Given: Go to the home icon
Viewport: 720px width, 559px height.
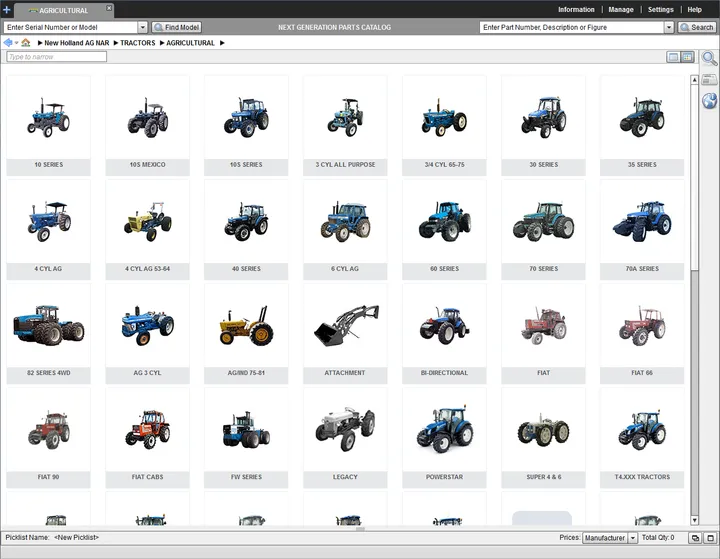Looking at the screenshot, I should (26, 43).
